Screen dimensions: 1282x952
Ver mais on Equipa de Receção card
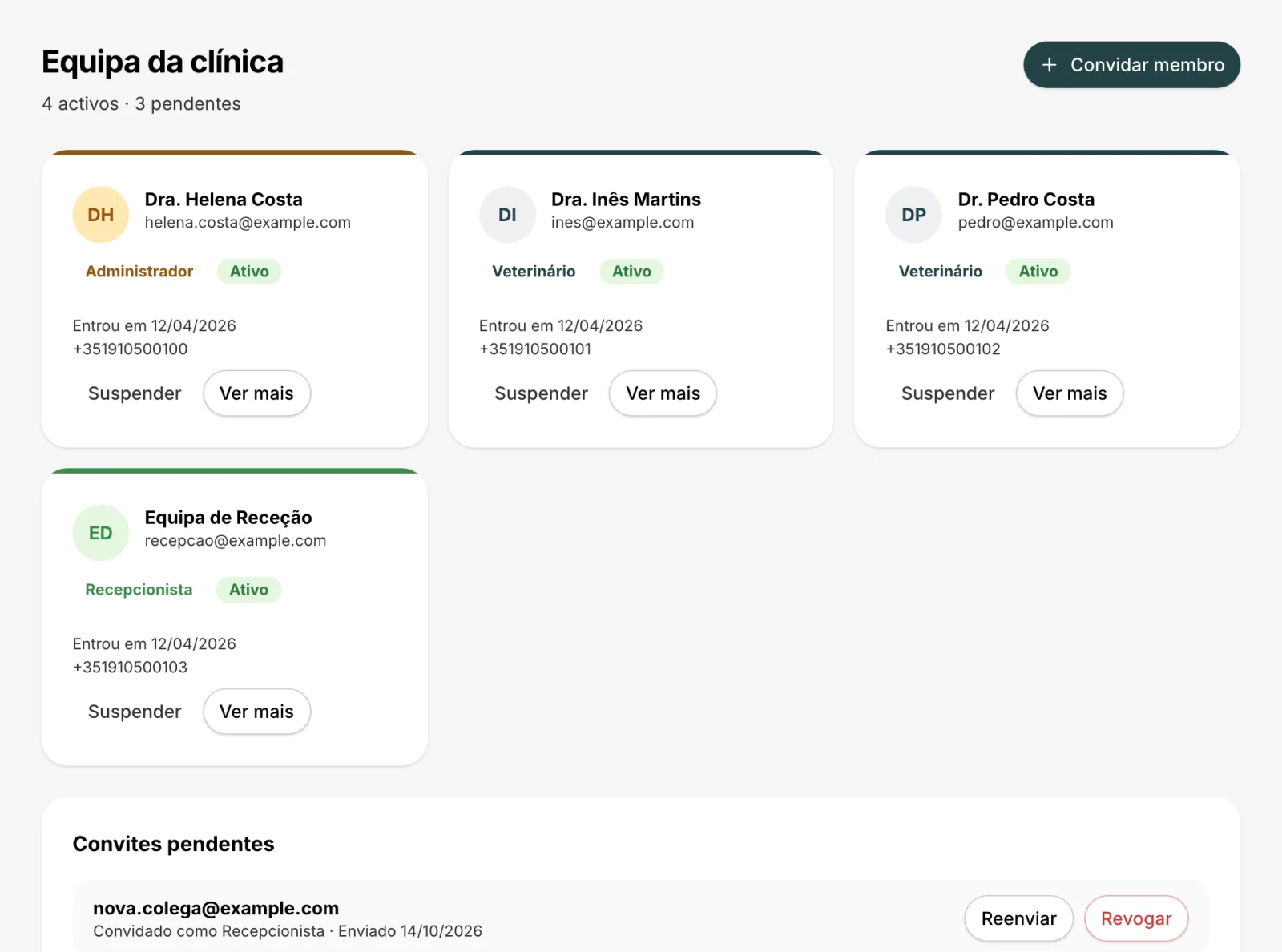[x=256, y=712]
